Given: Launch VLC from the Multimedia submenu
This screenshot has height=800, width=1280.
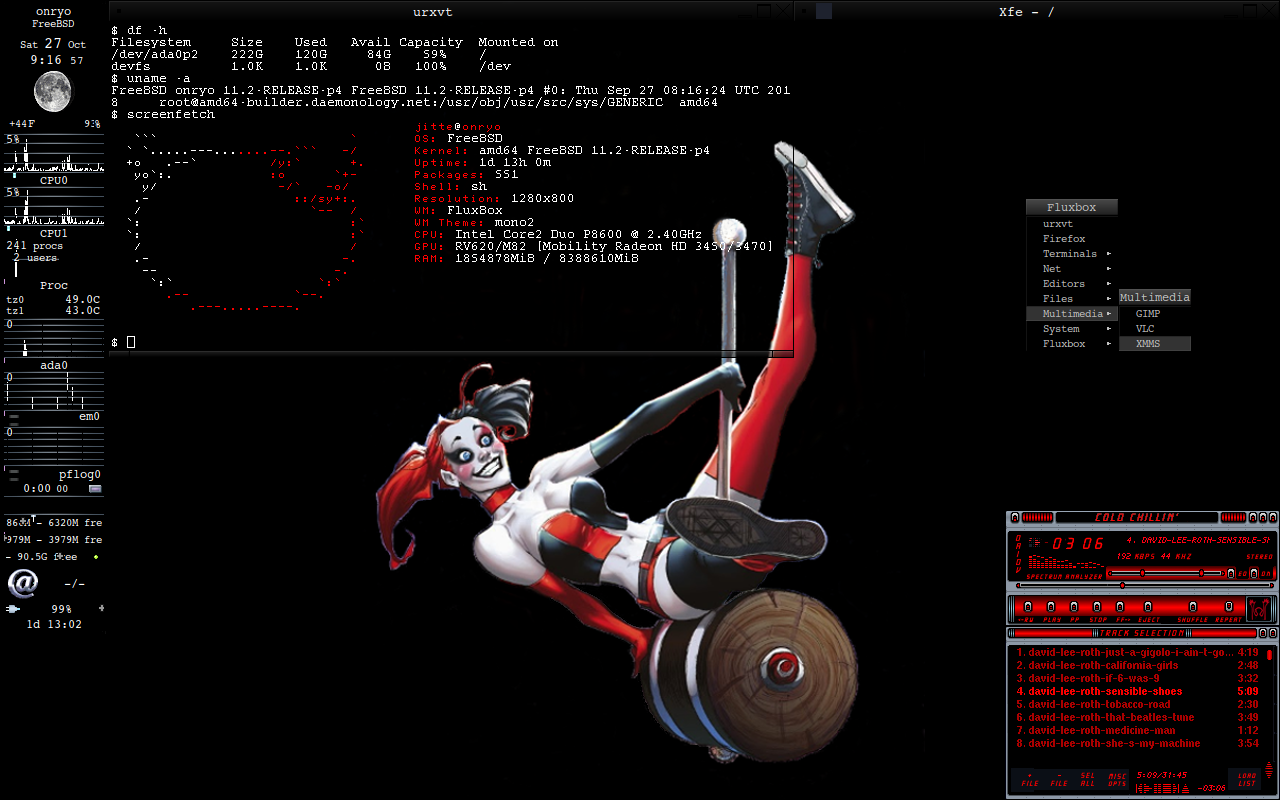Looking at the screenshot, I should pyautogui.click(x=1155, y=329).
